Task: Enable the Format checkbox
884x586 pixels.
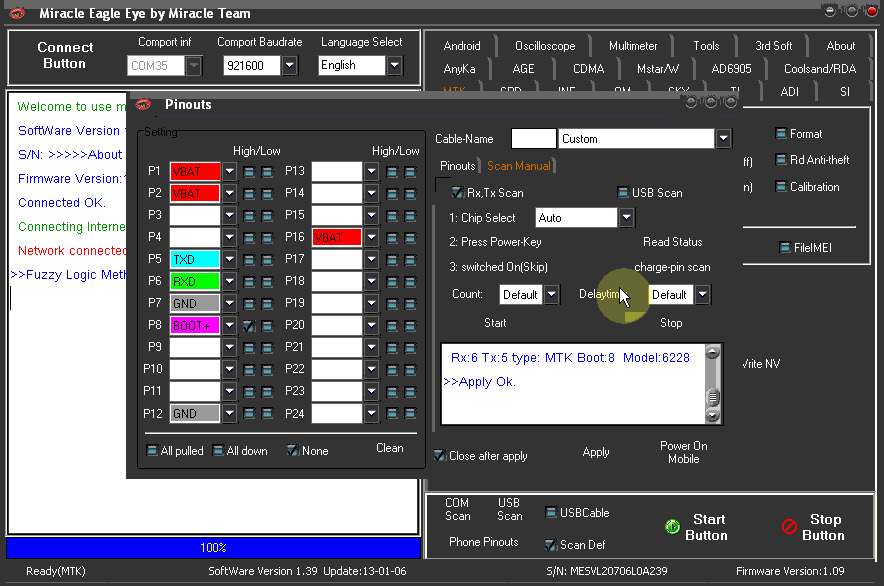Action: [x=781, y=134]
